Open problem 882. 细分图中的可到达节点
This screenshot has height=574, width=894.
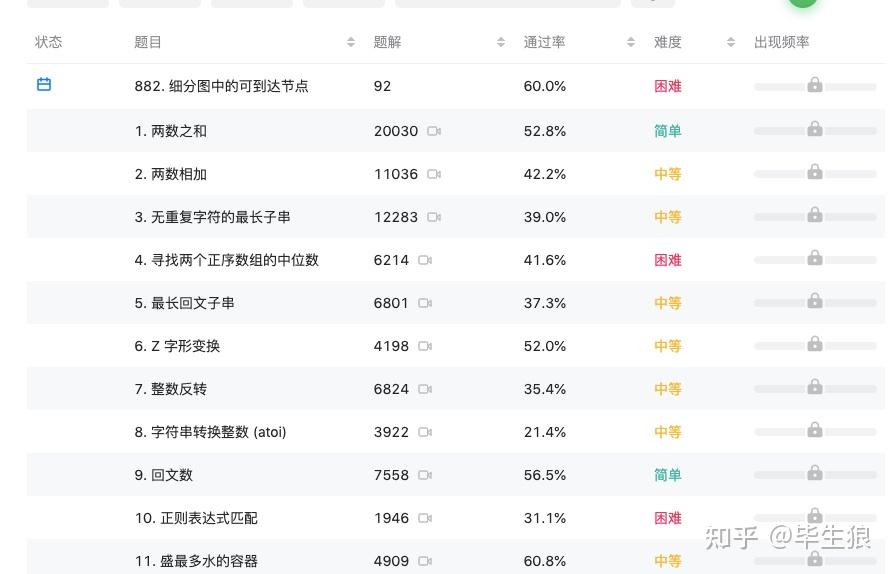click(221, 86)
